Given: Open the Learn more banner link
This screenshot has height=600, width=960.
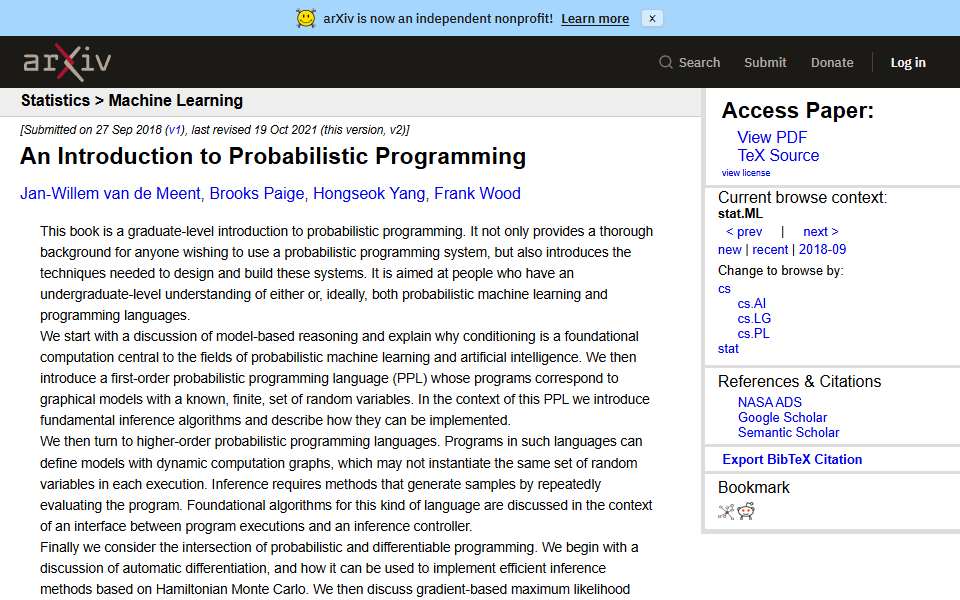Looking at the screenshot, I should (x=594, y=18).
